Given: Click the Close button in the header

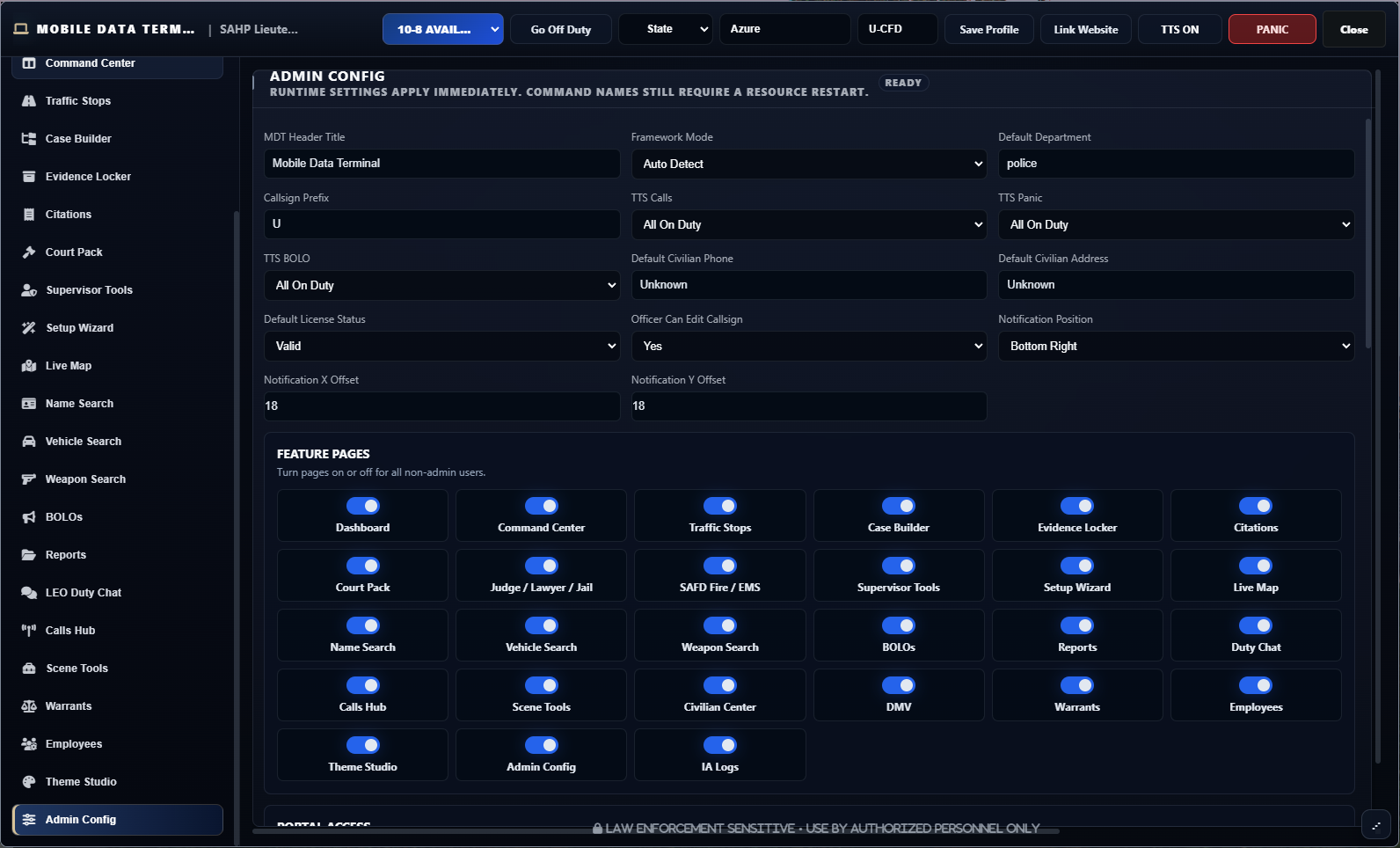Looking at the screenshot, I should [x=1354, y=29].
